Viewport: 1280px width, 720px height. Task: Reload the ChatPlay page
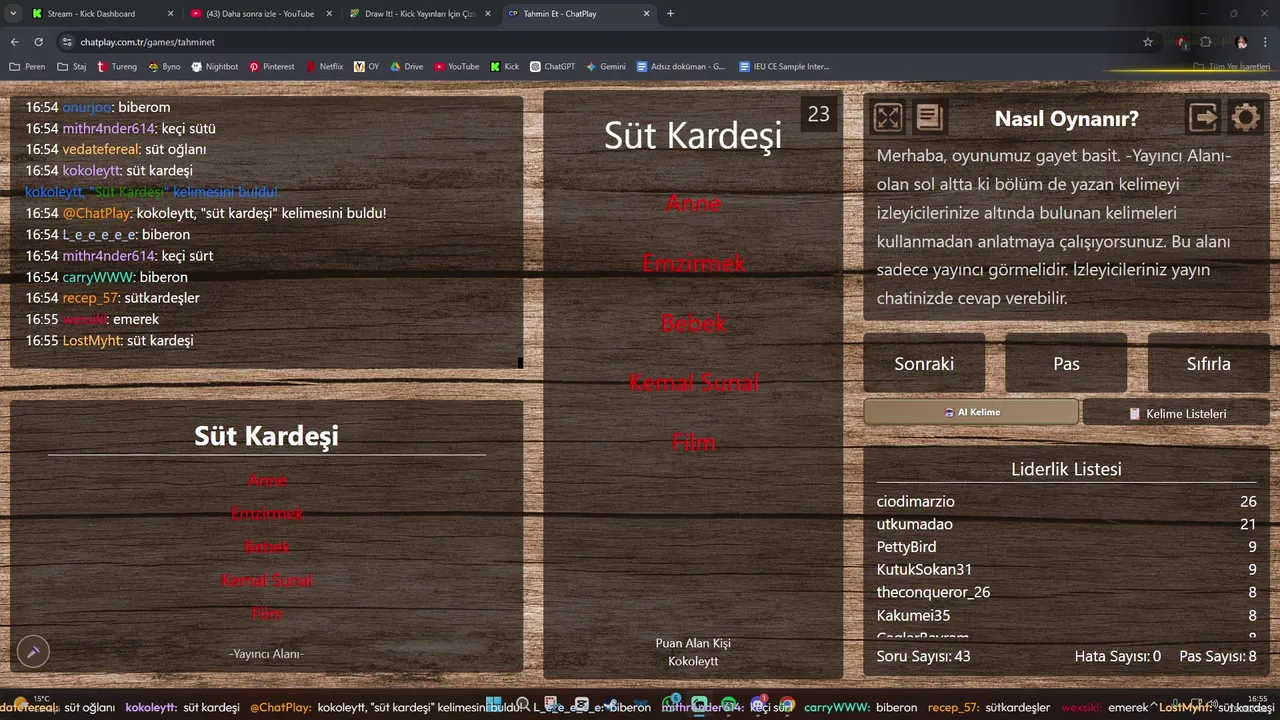[x=39, y=42]
